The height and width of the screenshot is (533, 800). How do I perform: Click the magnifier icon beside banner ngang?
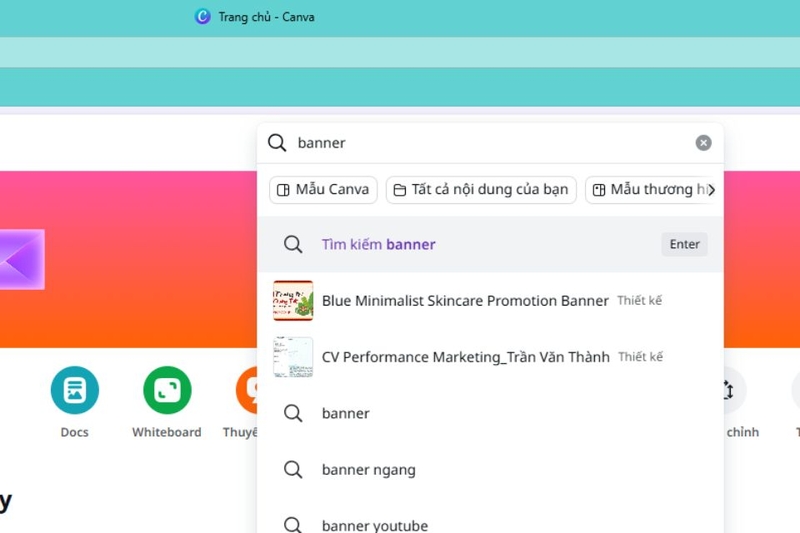pyautogui.click(x=293, y=469)
